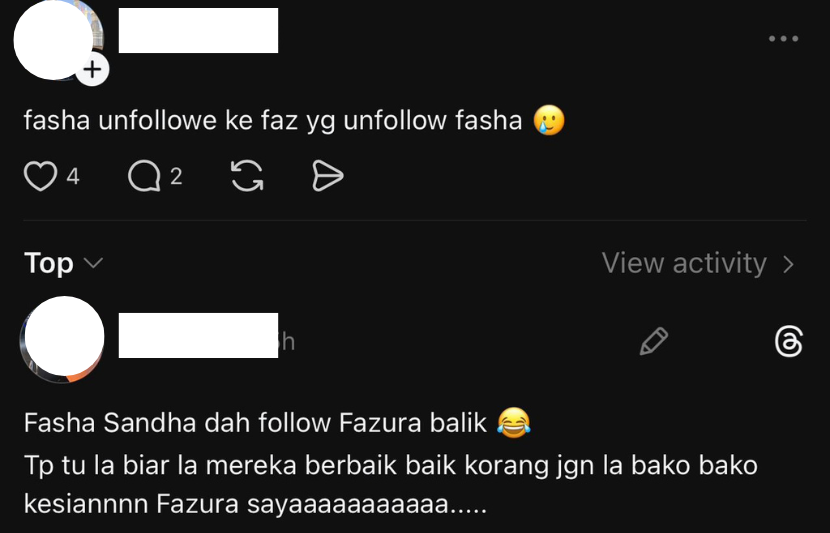Open replies via comment bubble icon
This screenshot has height=533, width=830.
(144, 176)
